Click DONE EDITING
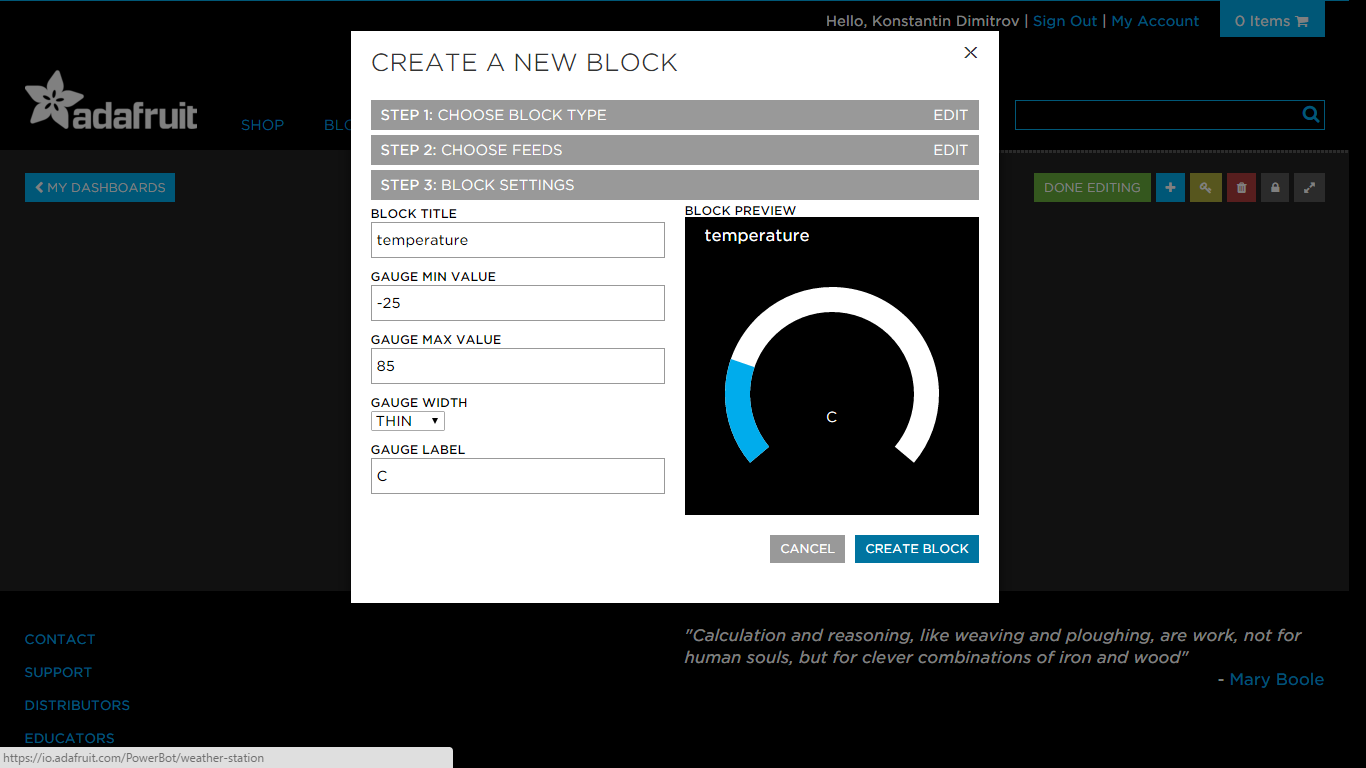1366x768 pixels. tap(1092, 187)
